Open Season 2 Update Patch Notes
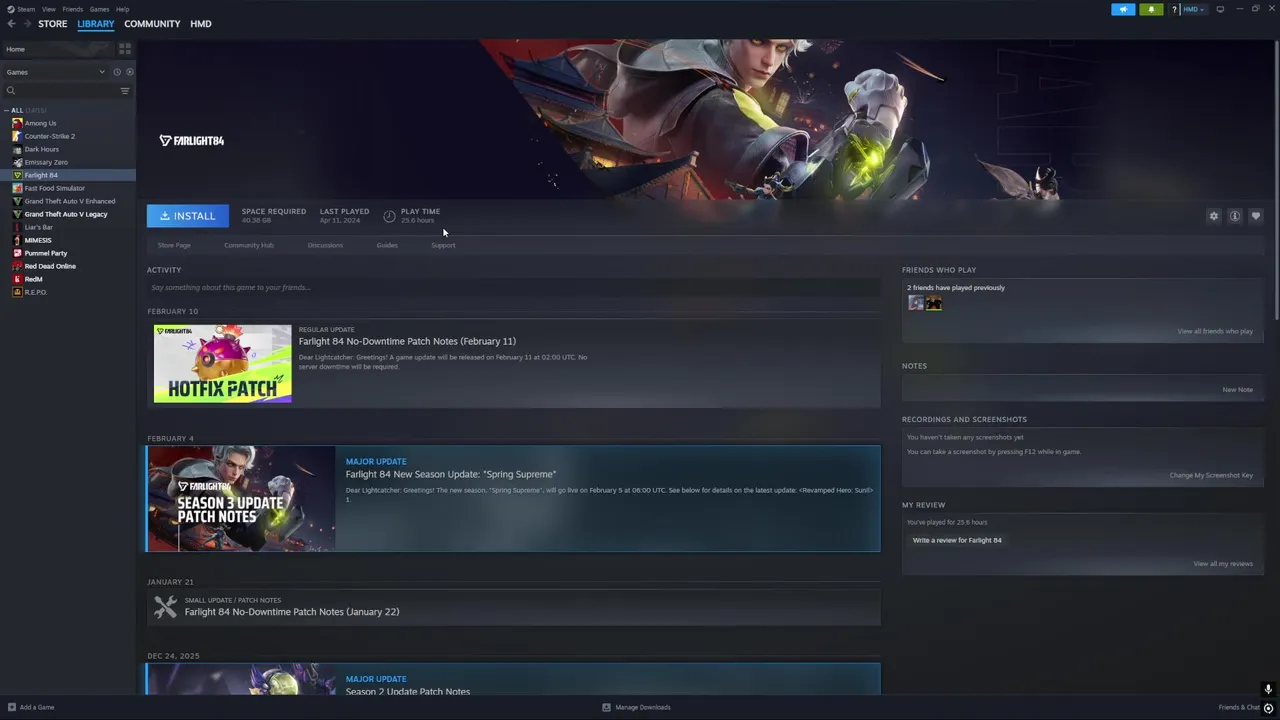 (408, 691)
